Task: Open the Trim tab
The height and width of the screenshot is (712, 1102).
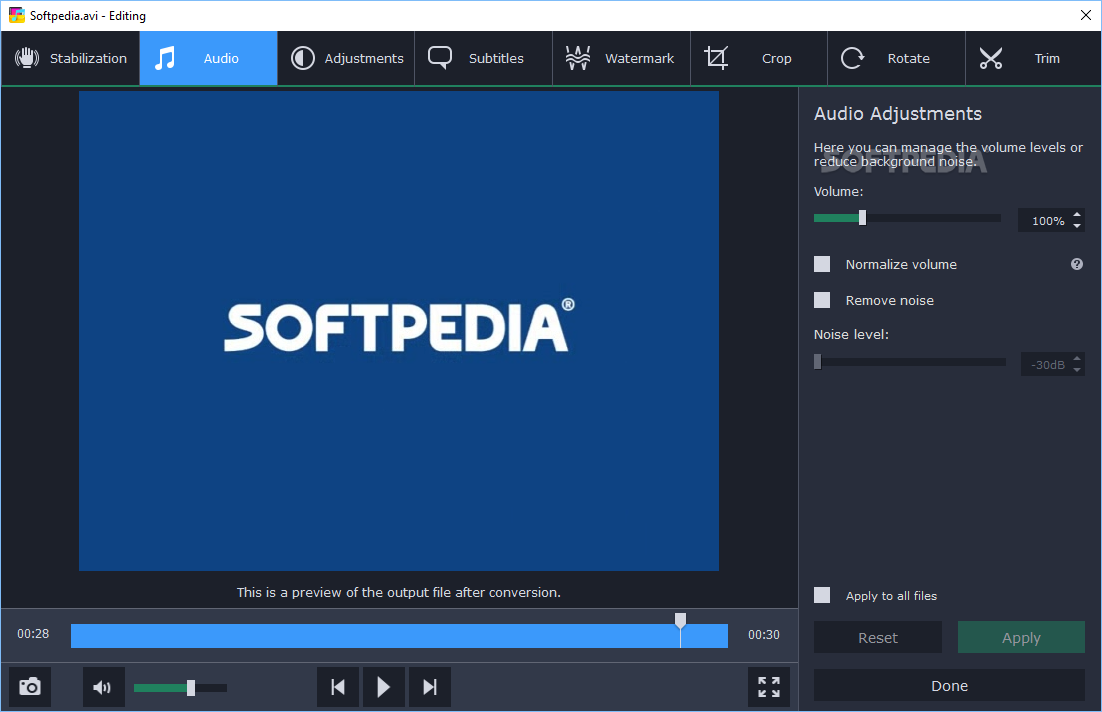Action: point(1033,58)
